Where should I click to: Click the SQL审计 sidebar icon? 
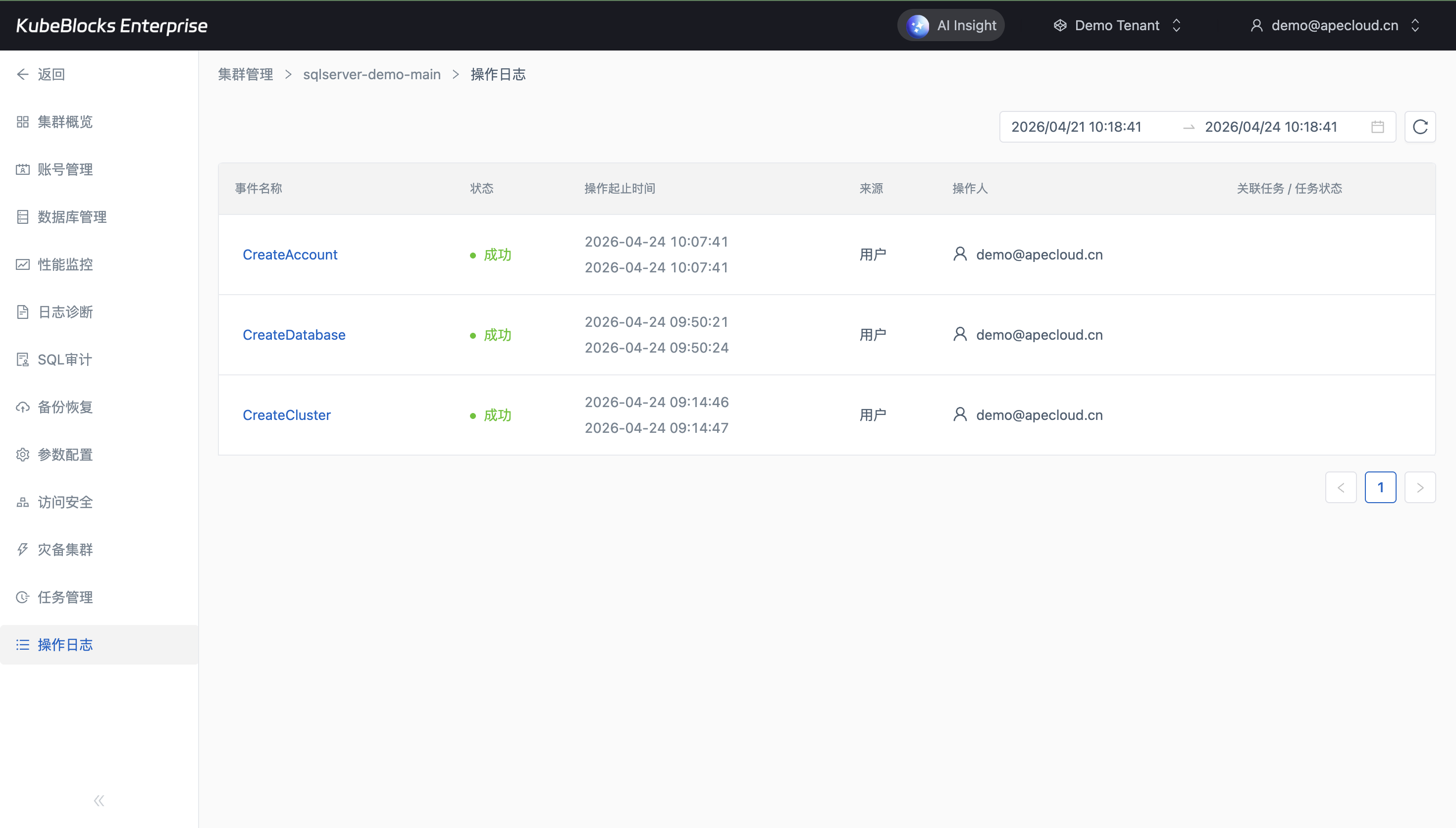[23, 360]
